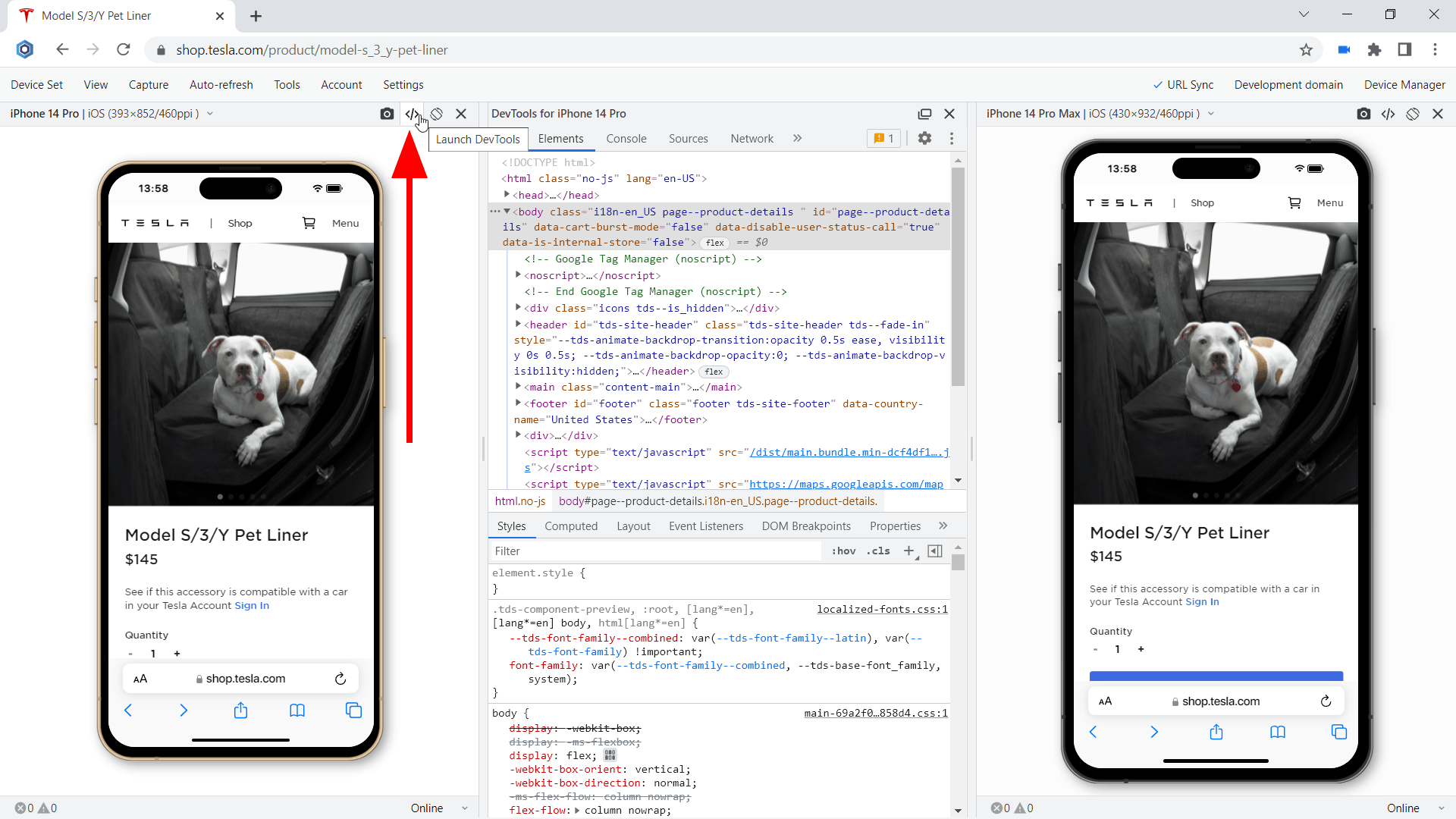Click the Sign In link on Tesla page
This screenshot has width=1456, height=819.
coord(251,605)
